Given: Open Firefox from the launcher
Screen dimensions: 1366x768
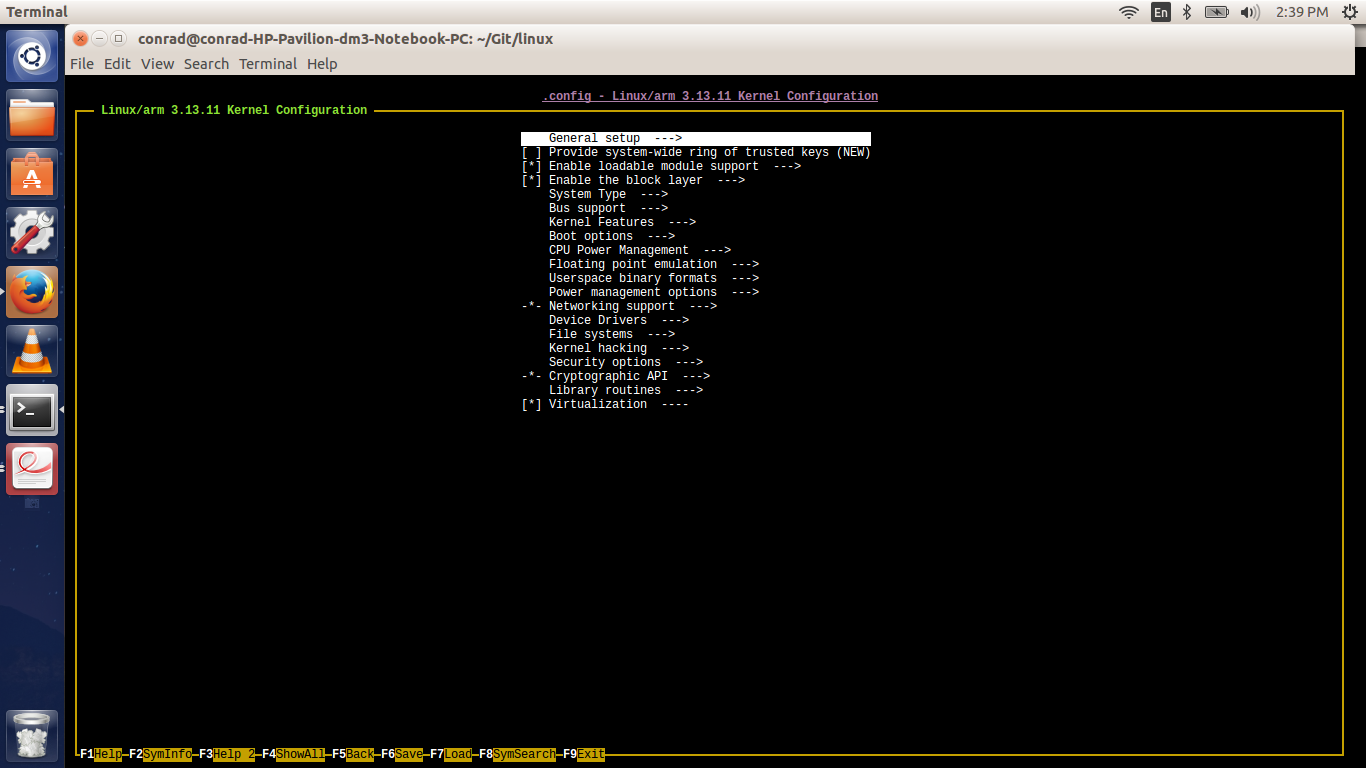Looking at the screenshot, I should [31, 291].
